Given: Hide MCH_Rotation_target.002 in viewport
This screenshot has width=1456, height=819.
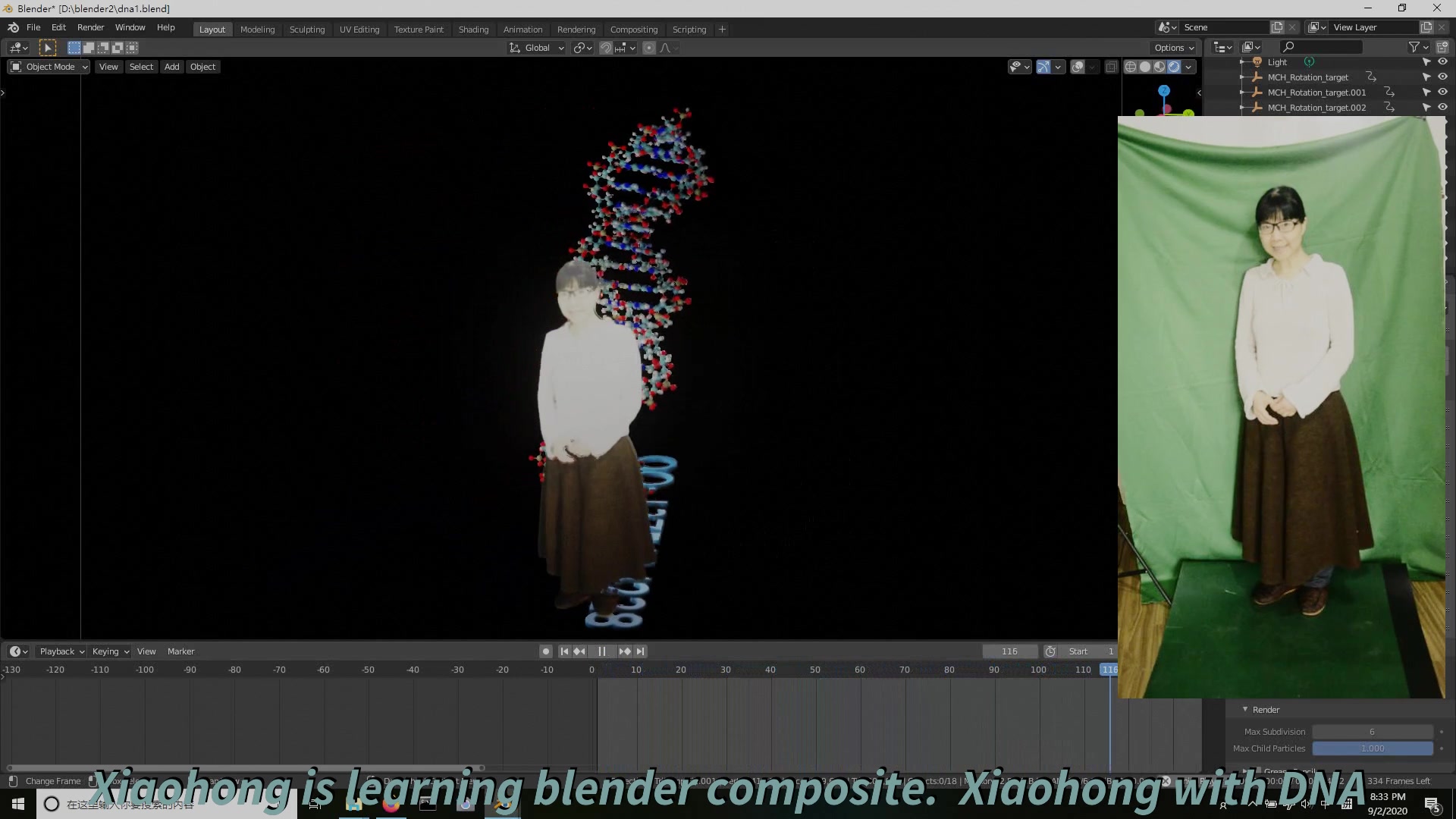Looking at the screenshot, I should 1442,108.
